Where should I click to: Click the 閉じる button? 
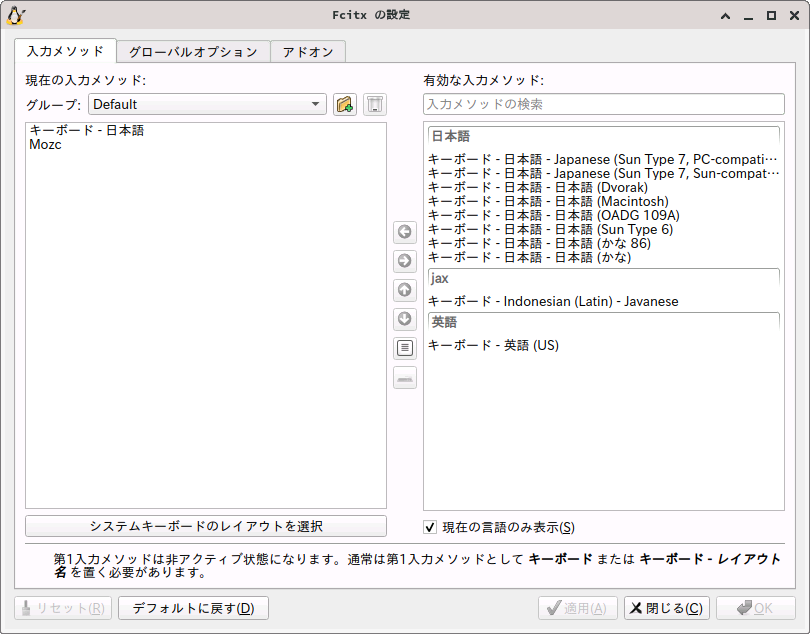tap(666, 608)
